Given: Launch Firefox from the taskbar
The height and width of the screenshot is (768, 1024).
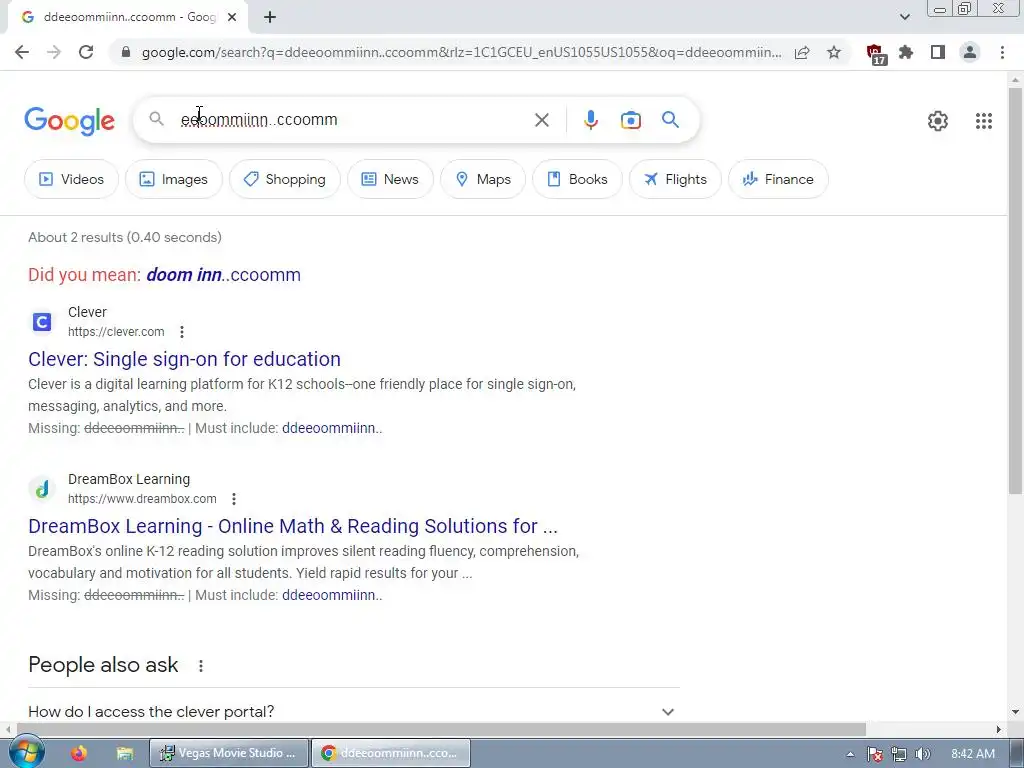Looking at the screenshot, I should (79, 754).
